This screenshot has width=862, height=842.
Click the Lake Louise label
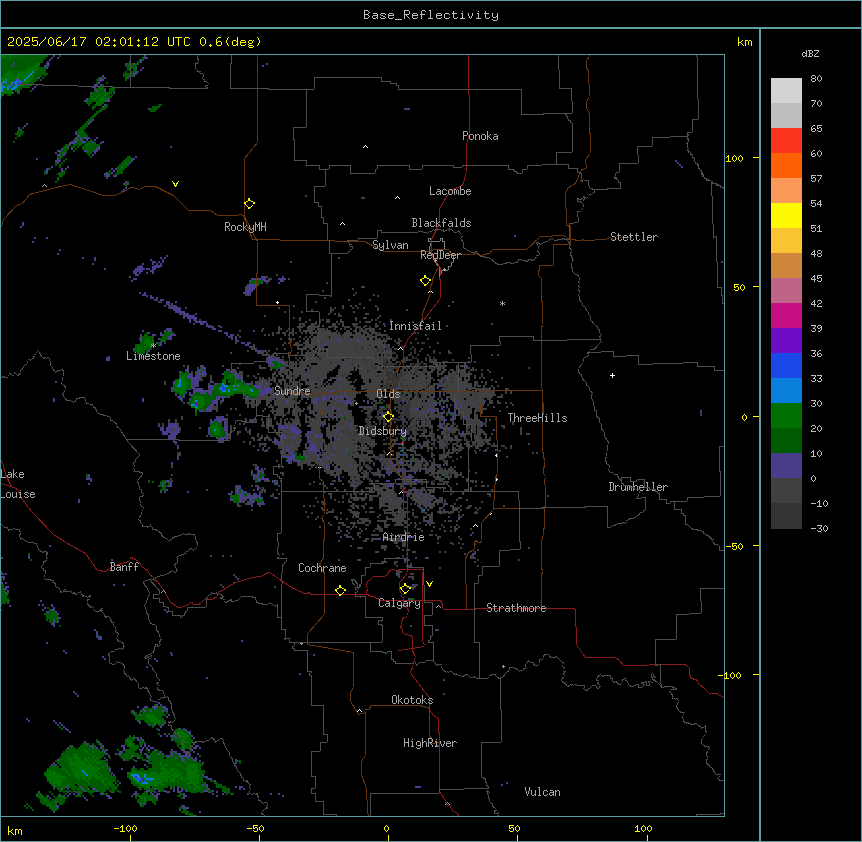pos(18,484)
